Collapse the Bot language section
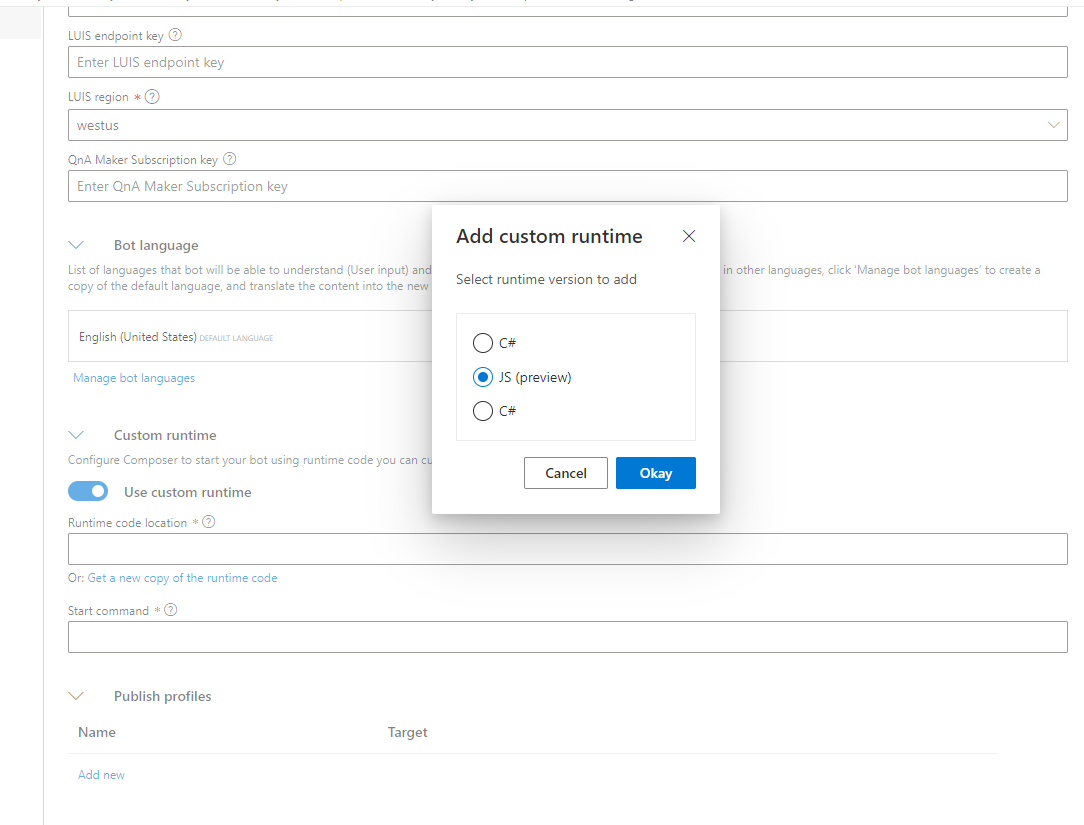Screen dimensions: 1084x825 pos(77,244)
